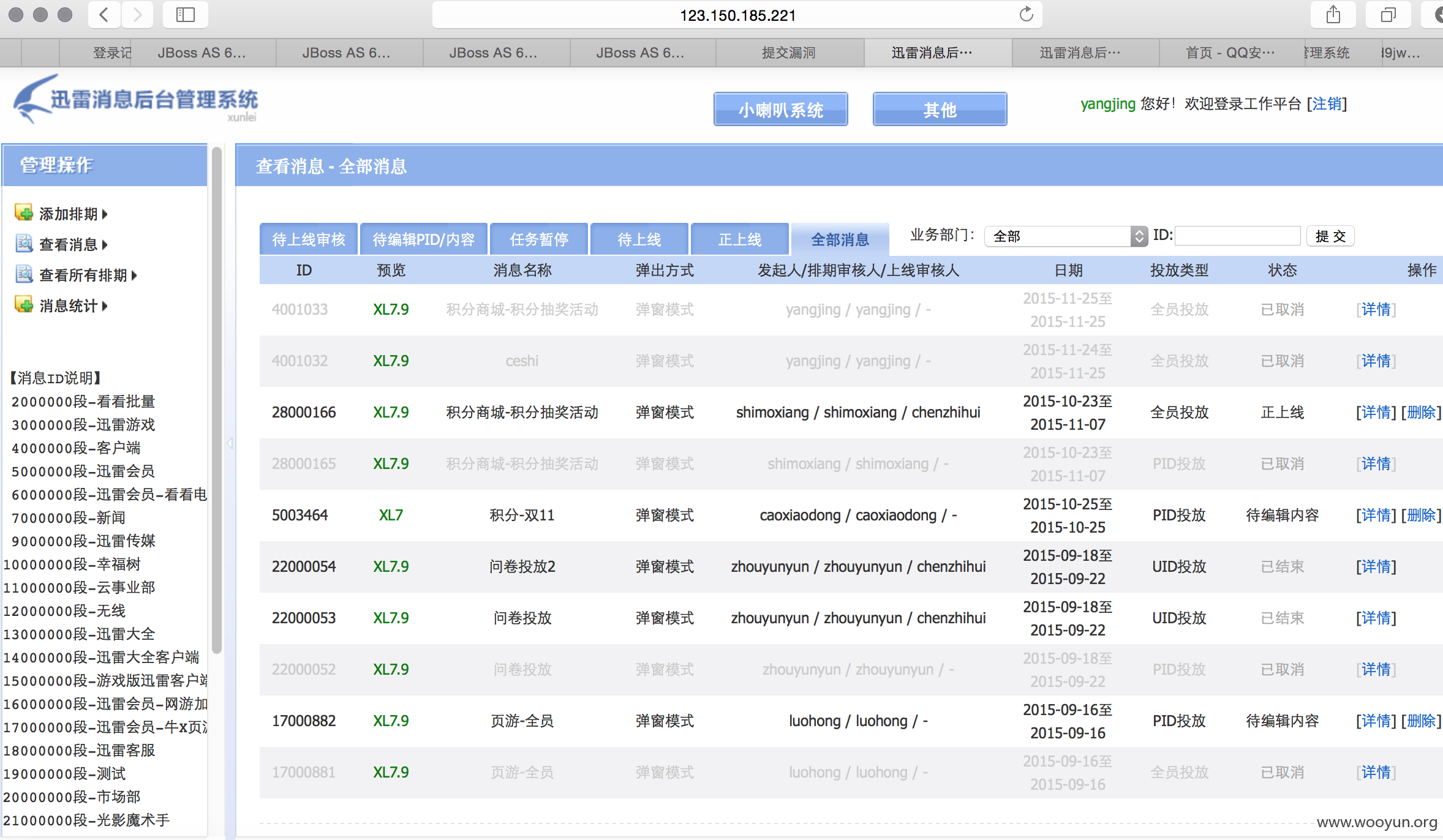This screenshot has width=1443, height=840.
Task: Click inside the ID search field
Action: click(x=1237, y=236)
